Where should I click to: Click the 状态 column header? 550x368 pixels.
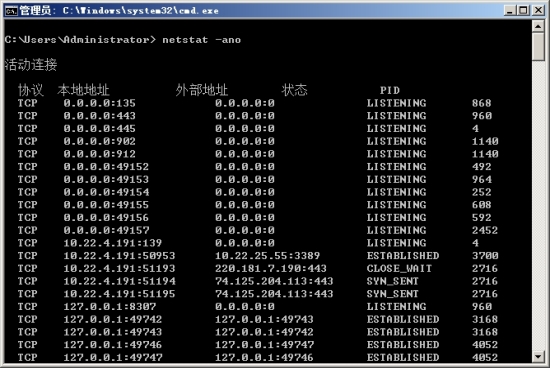[x=294, y=90]
